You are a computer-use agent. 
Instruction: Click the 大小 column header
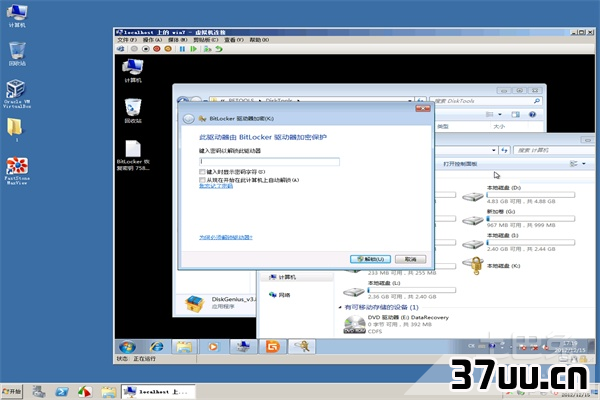click(x=499, y=126)
